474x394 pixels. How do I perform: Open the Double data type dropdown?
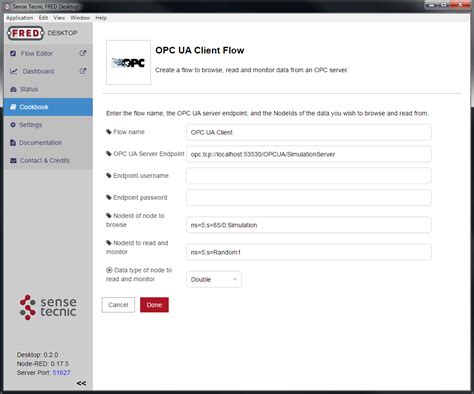coord(214,279)
